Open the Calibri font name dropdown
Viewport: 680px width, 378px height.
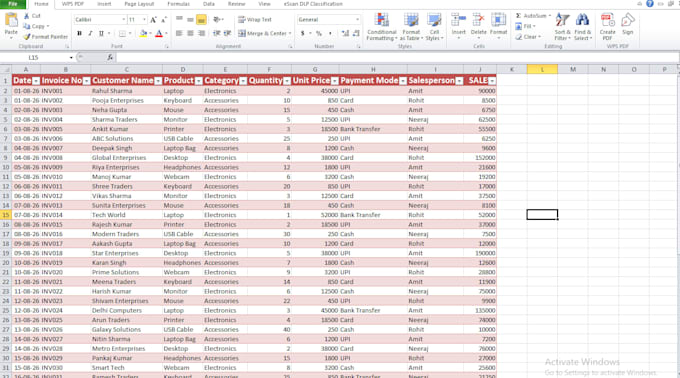(x=123, y=20)
